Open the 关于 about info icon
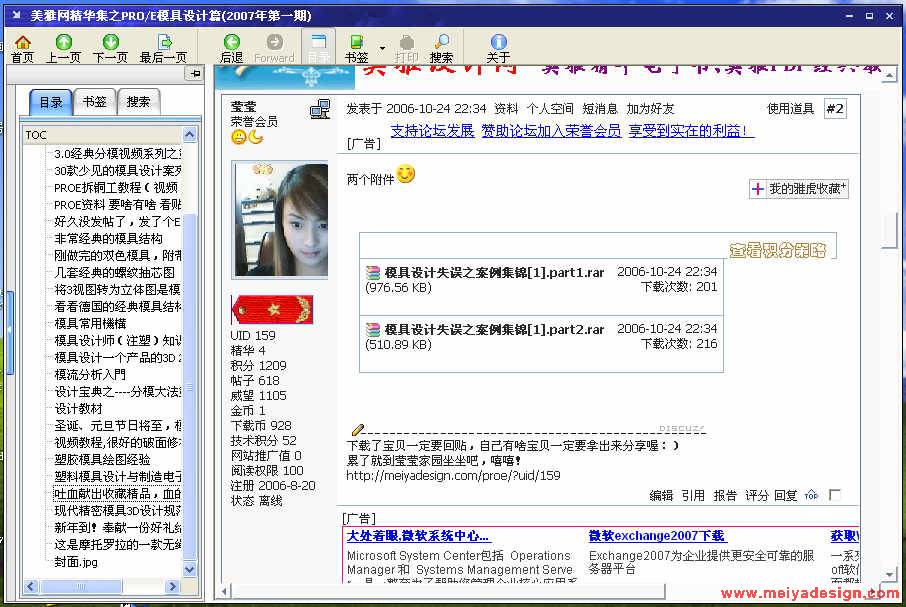The height and width of the screenshot is (607, 906). [x=498, y=47]
